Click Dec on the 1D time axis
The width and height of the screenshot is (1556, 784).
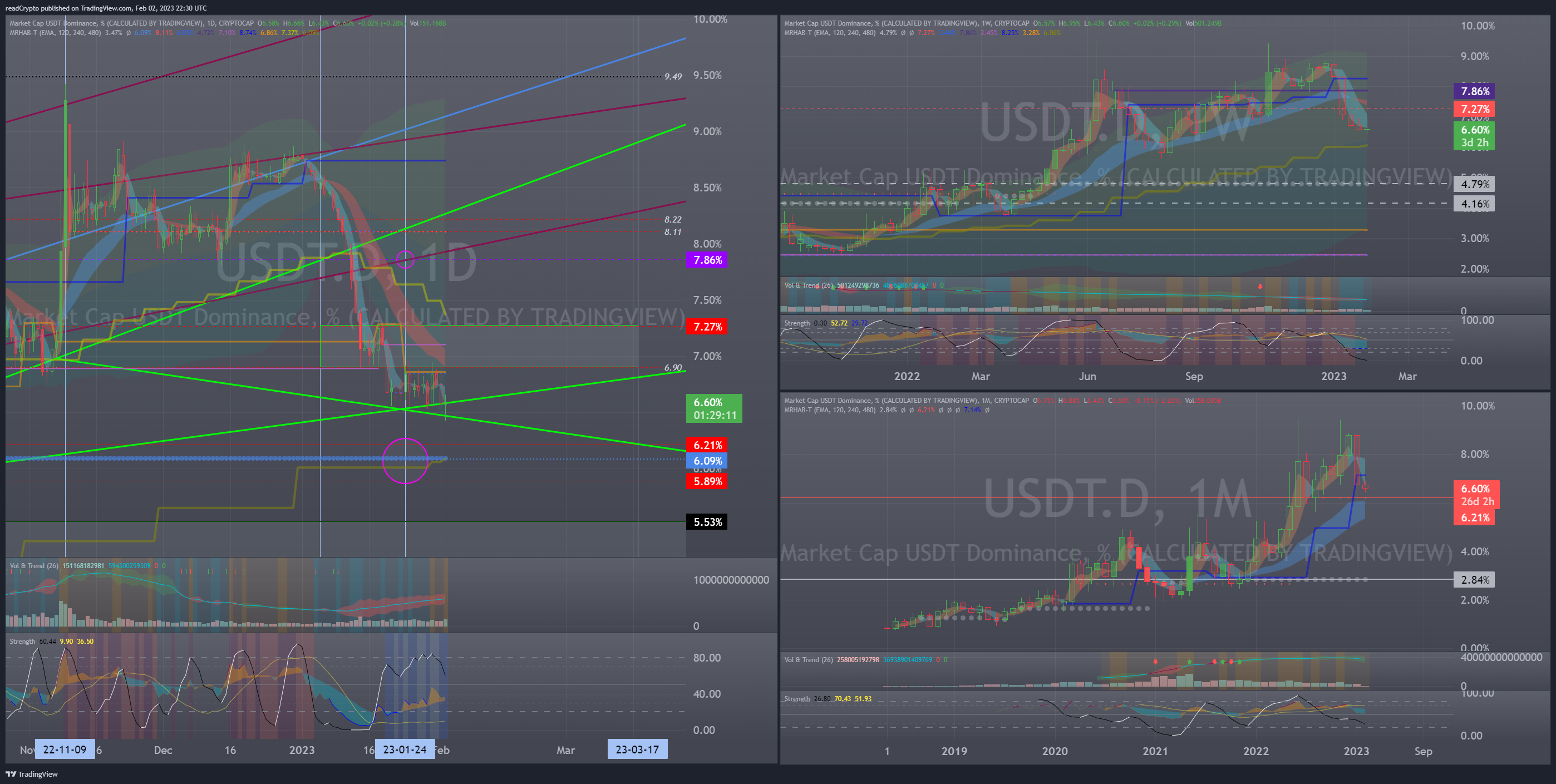(163, 750)
